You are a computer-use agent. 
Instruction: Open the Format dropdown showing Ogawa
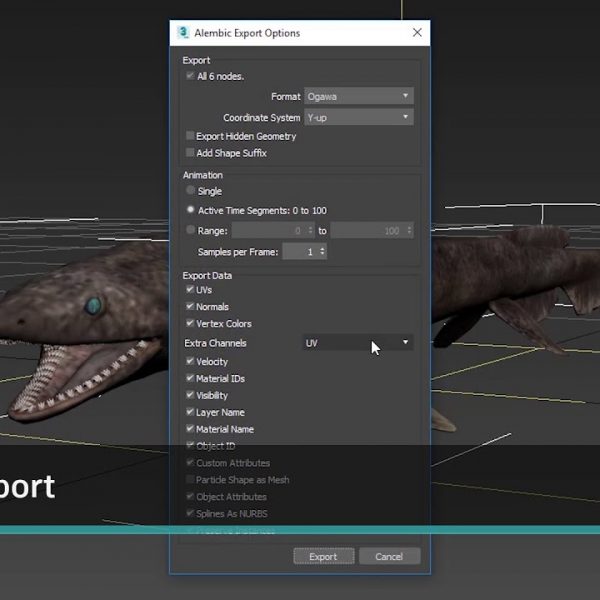click(x=358, y=97)
